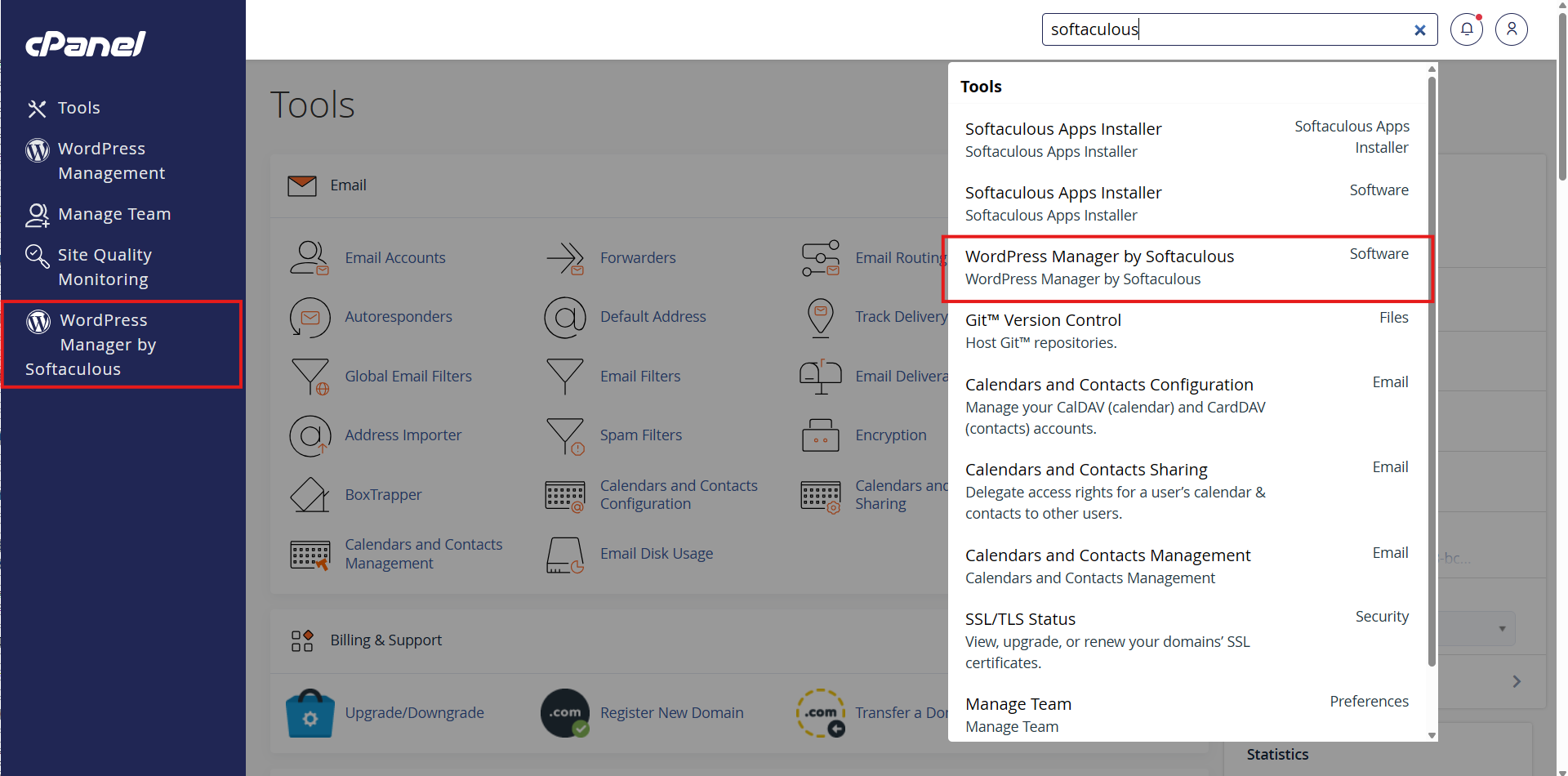Click the Site Quality Monitoring magnifier icon

coord(37,256)
